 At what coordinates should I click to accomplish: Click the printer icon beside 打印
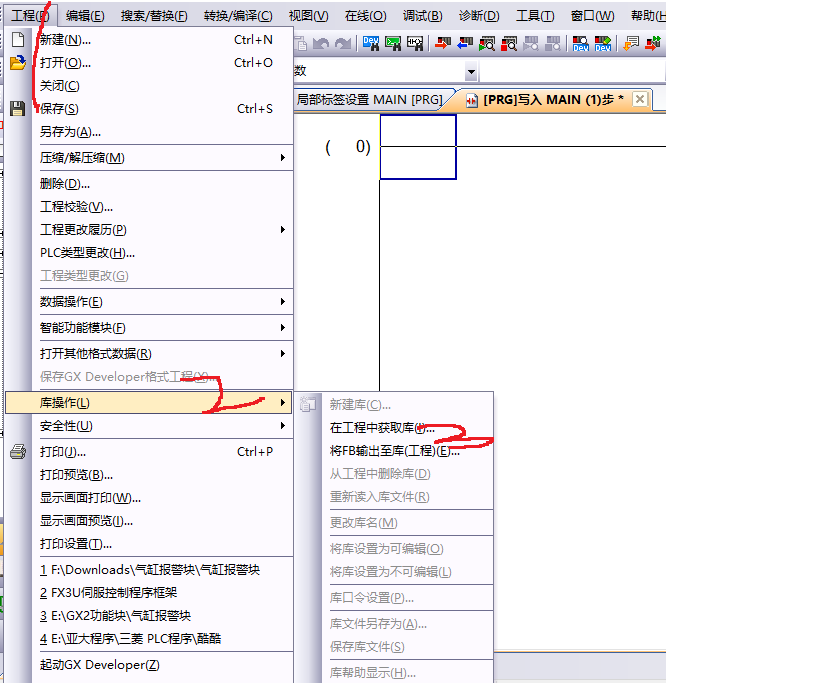[17, 452]
